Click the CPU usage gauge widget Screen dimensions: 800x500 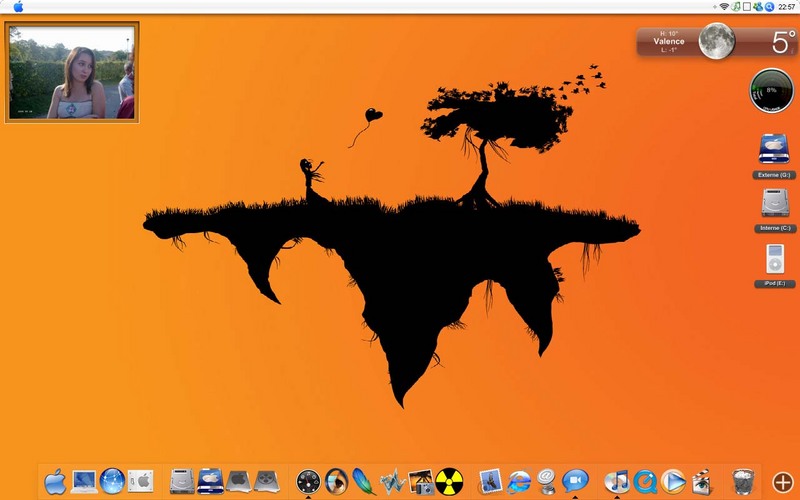tap(771, 91)
